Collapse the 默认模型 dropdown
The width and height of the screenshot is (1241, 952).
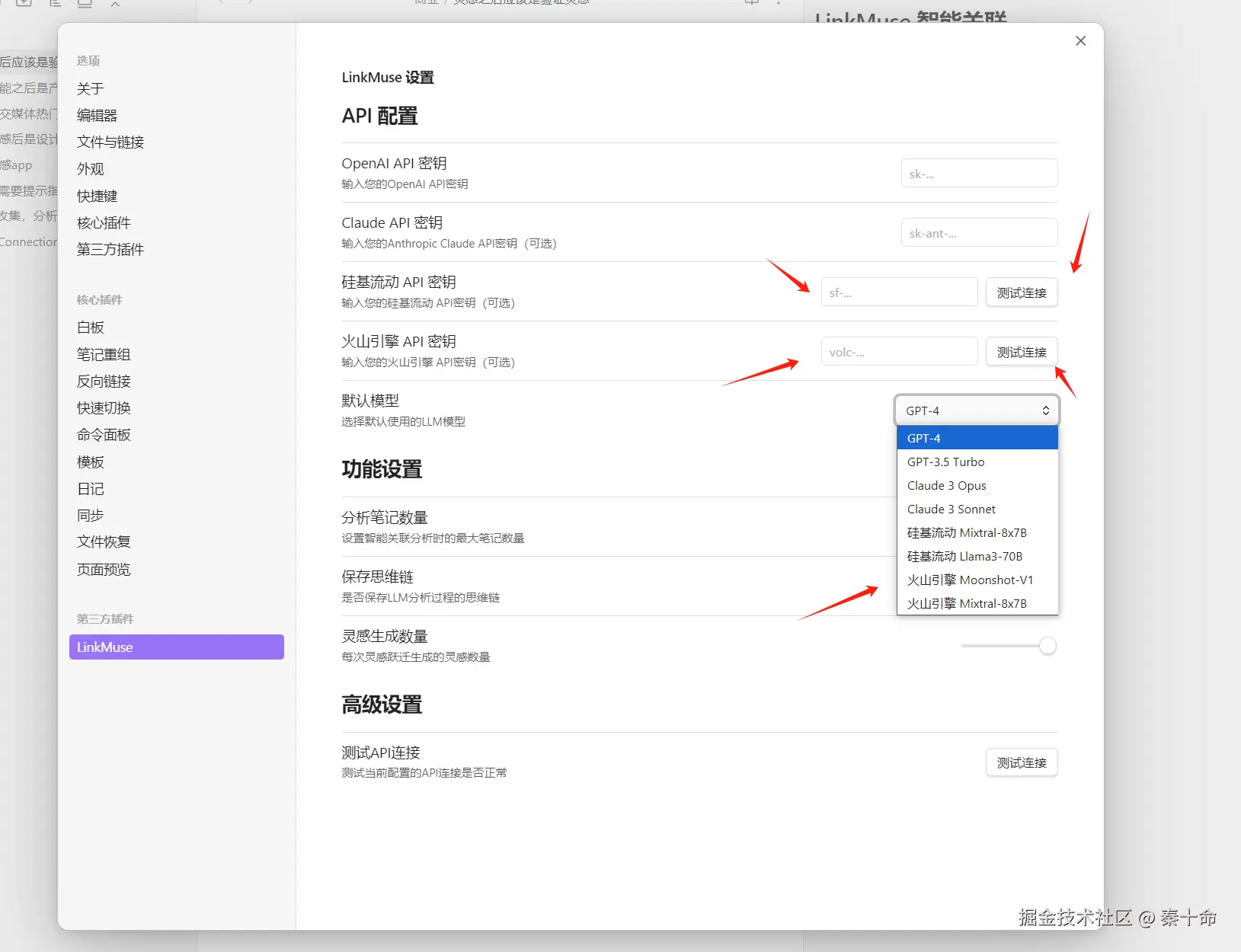[977, 411]
